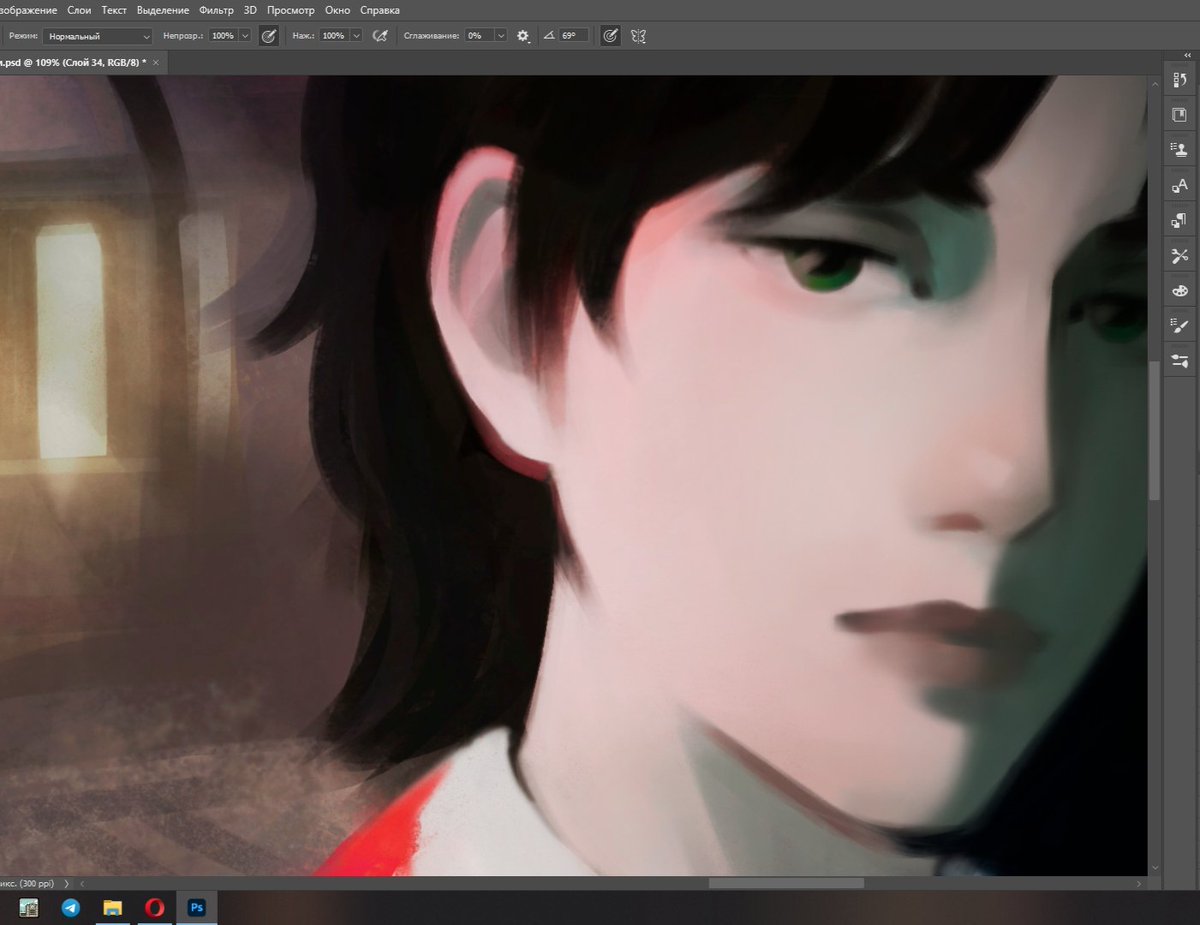Open symmetry paint butterfly options
Screen dimensions: 1200x925
click(638, 35)
